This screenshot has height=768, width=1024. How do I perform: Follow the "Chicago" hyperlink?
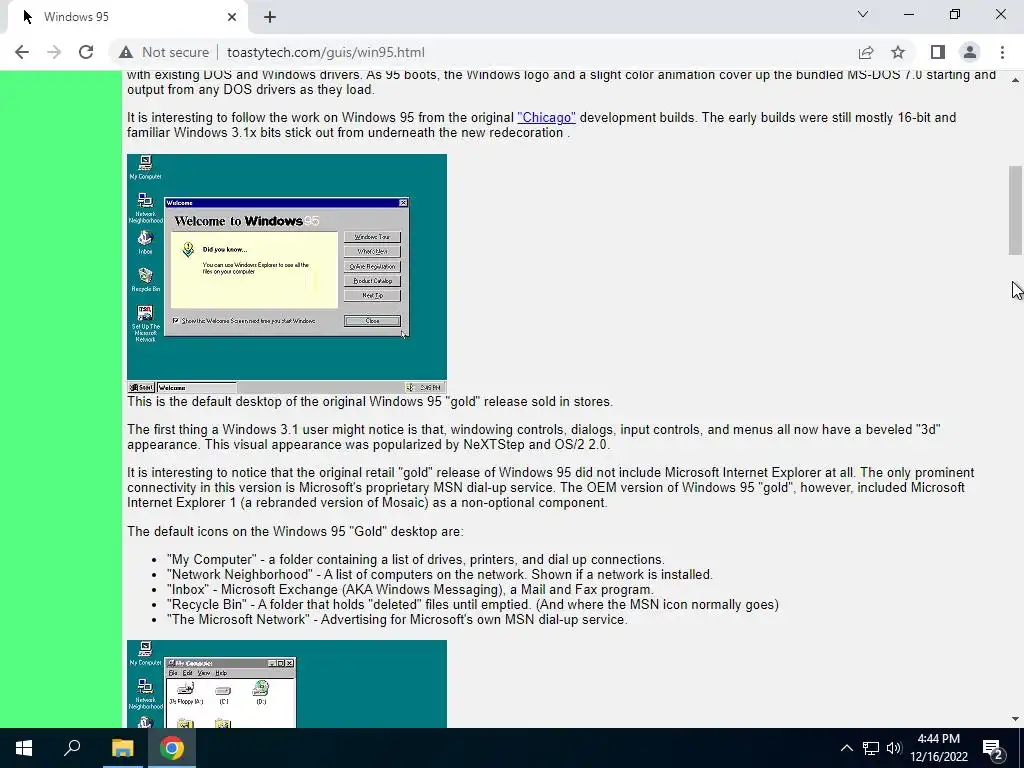pyautogui.click(x=547, y=118)
